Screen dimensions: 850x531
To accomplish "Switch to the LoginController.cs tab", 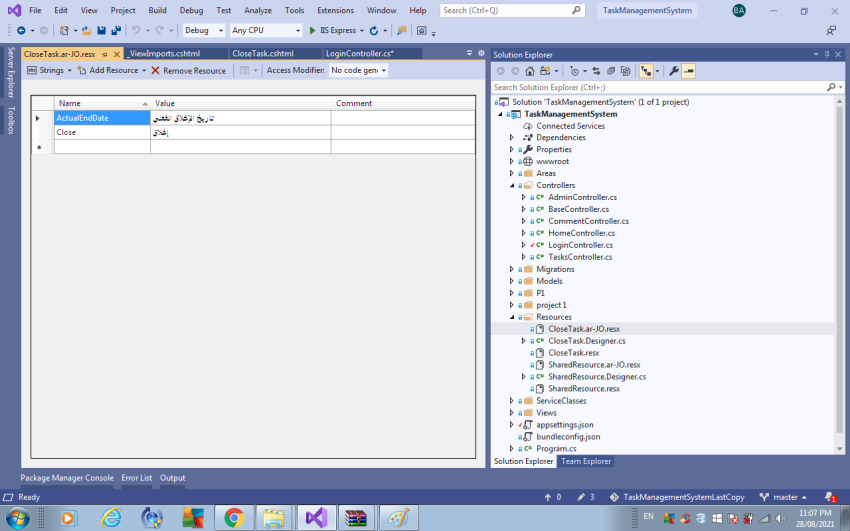I will pos(359,54).
